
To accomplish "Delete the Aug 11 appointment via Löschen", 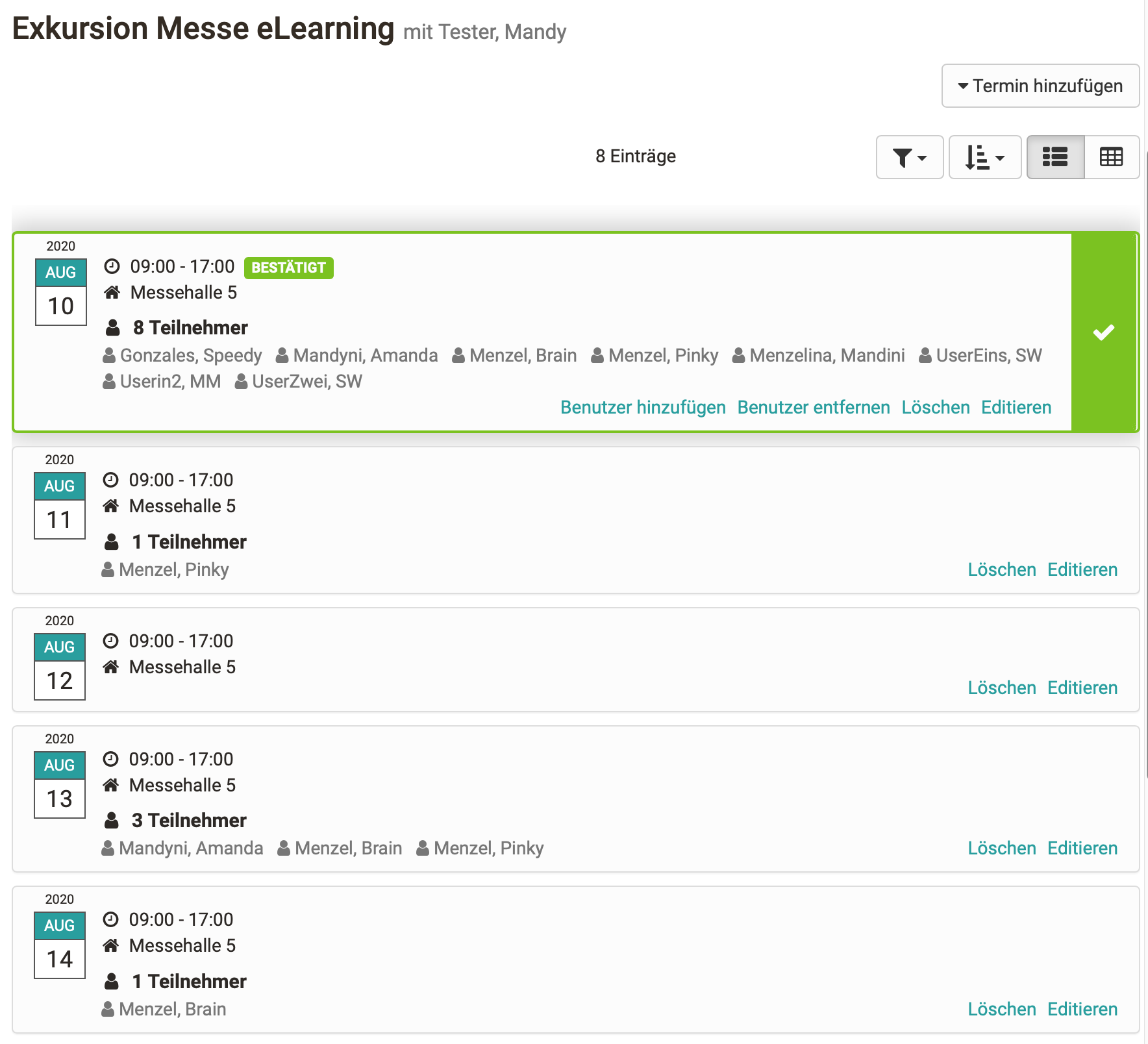I will click(x=1002, y=569).
